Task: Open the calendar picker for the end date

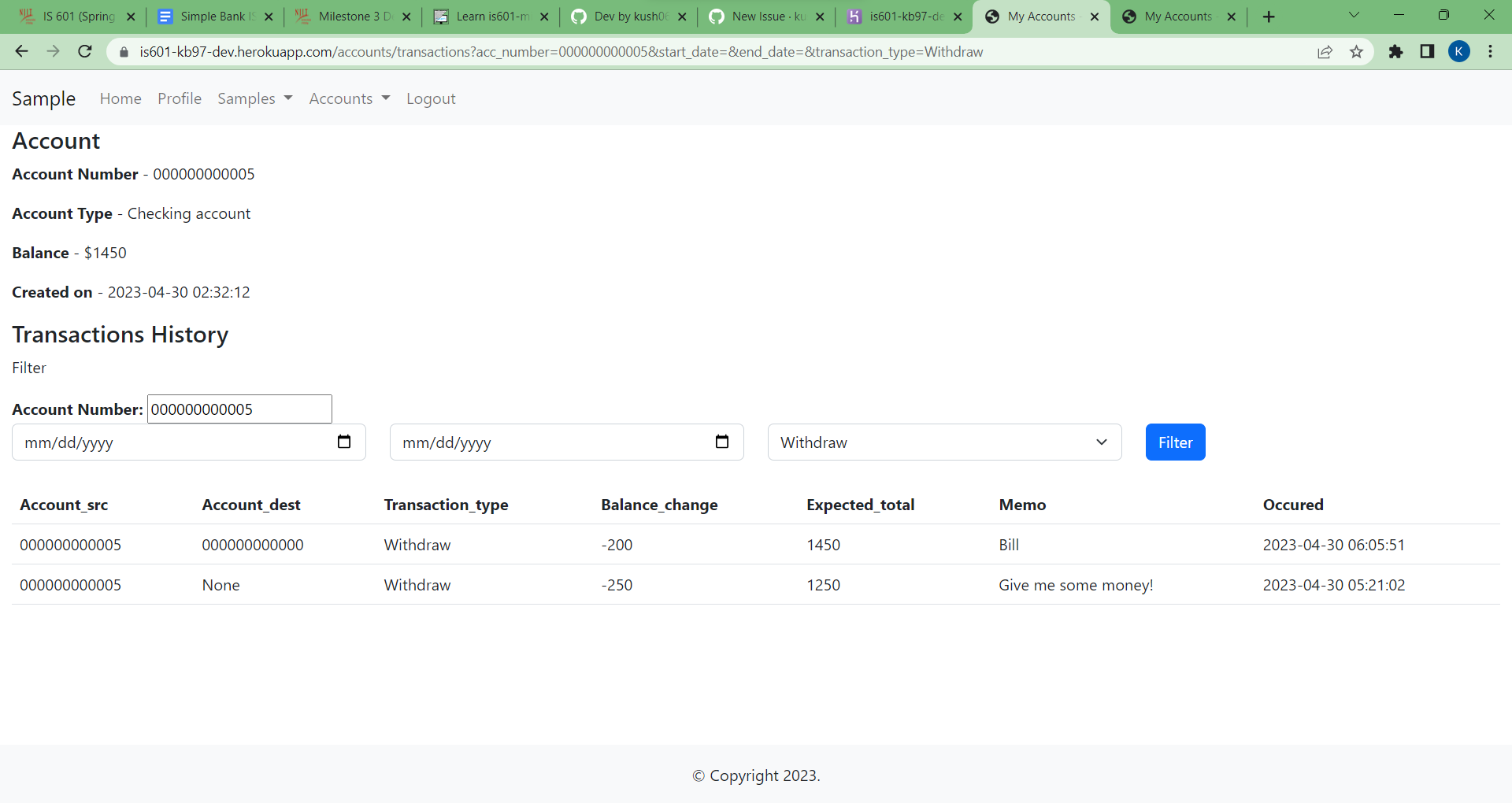Action: [x=722, y=442]
